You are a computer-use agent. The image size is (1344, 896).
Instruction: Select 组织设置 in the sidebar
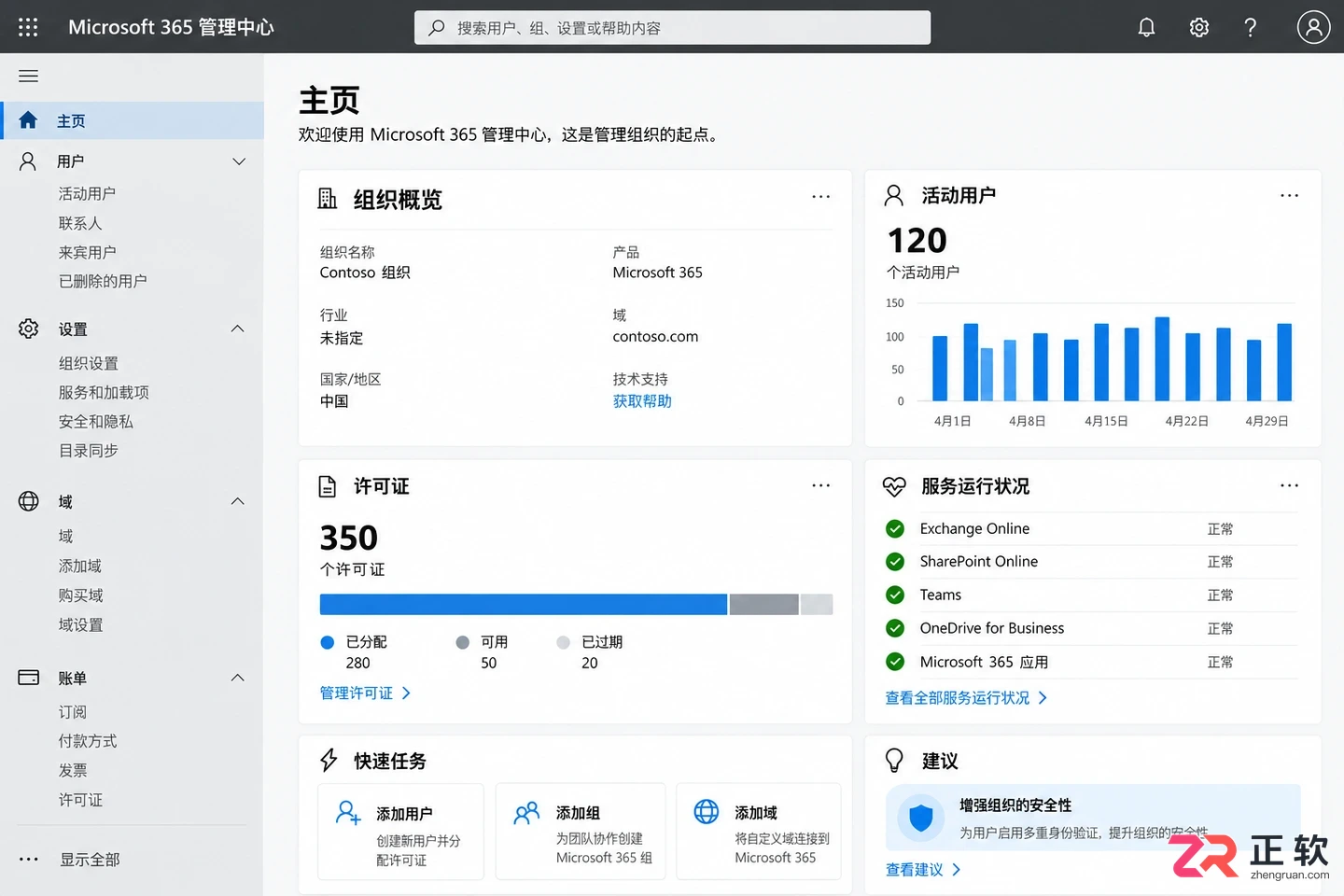[x=89, y=363]
